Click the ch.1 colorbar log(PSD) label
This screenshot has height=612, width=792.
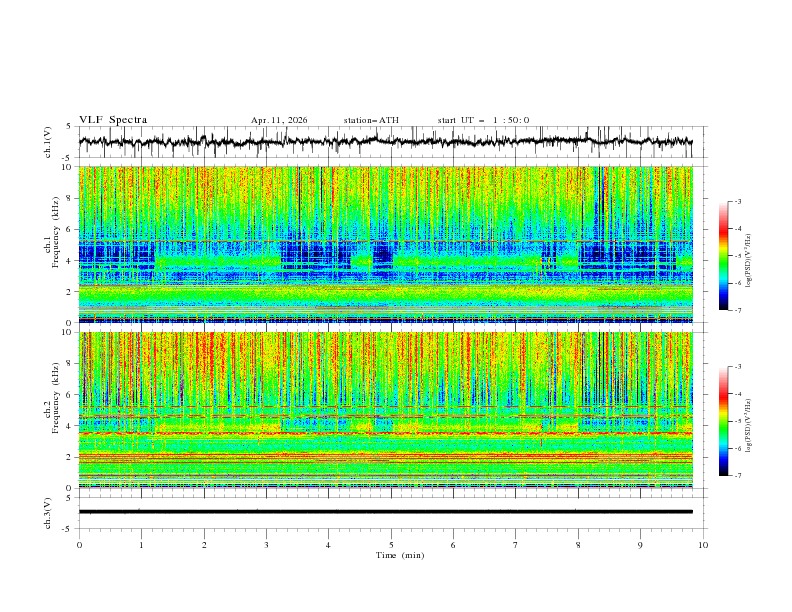click(749, 261)
